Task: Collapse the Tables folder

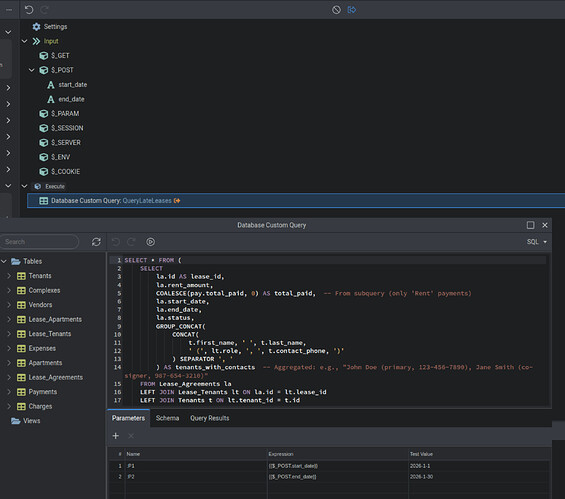Action: [4, 261]
